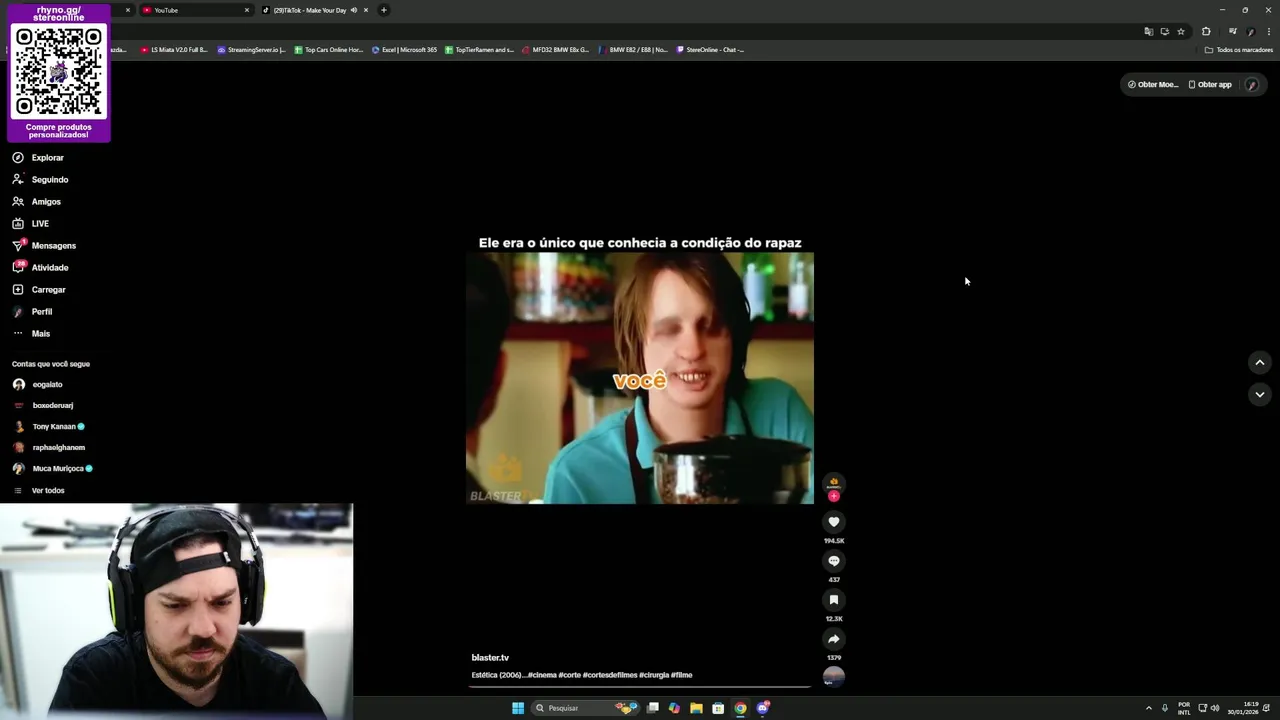The width and height of the screenshot is (1280, 720).
Task: Switch to the YouTube browser tab
Action: click(x=190, y=10)
